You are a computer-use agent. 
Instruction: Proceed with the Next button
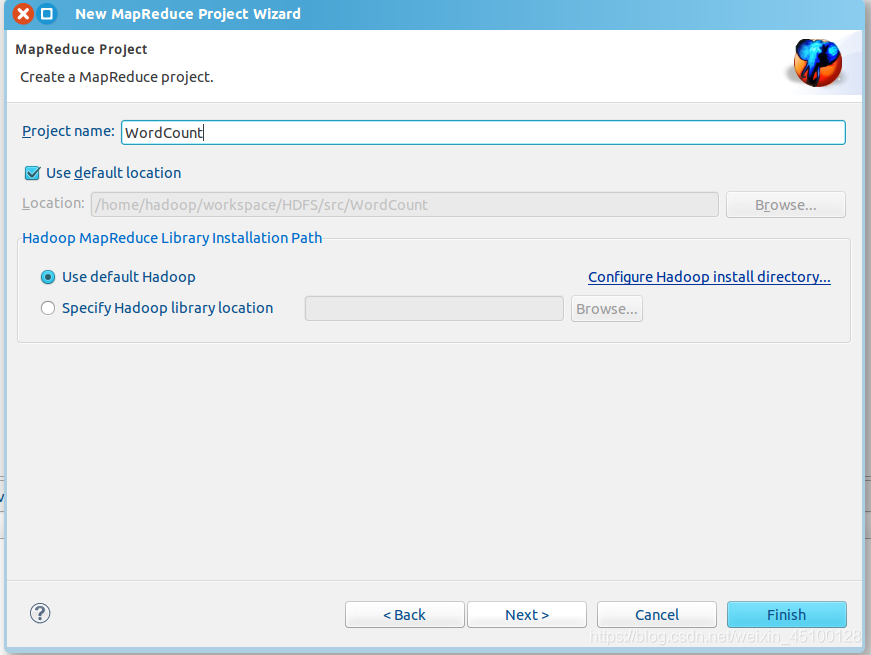click(527, 614)
